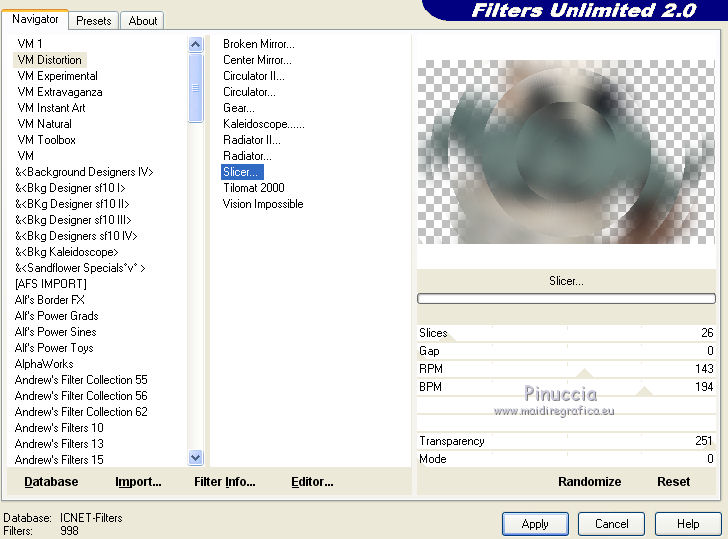The width and height of the screenshot is (728, 539).
Task: Choose the Tilomat 2000 filter
Action: point(254,188)
